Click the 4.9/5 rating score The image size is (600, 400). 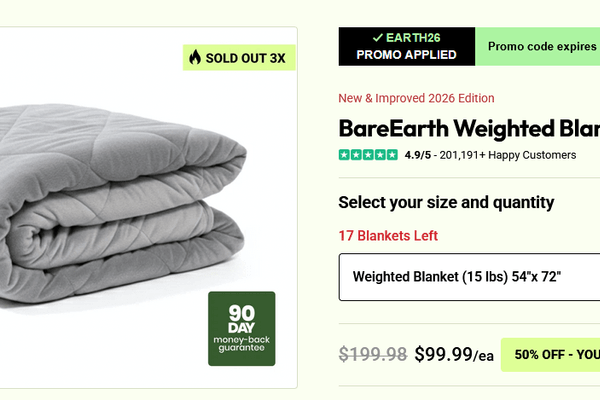tap(418, 155)
